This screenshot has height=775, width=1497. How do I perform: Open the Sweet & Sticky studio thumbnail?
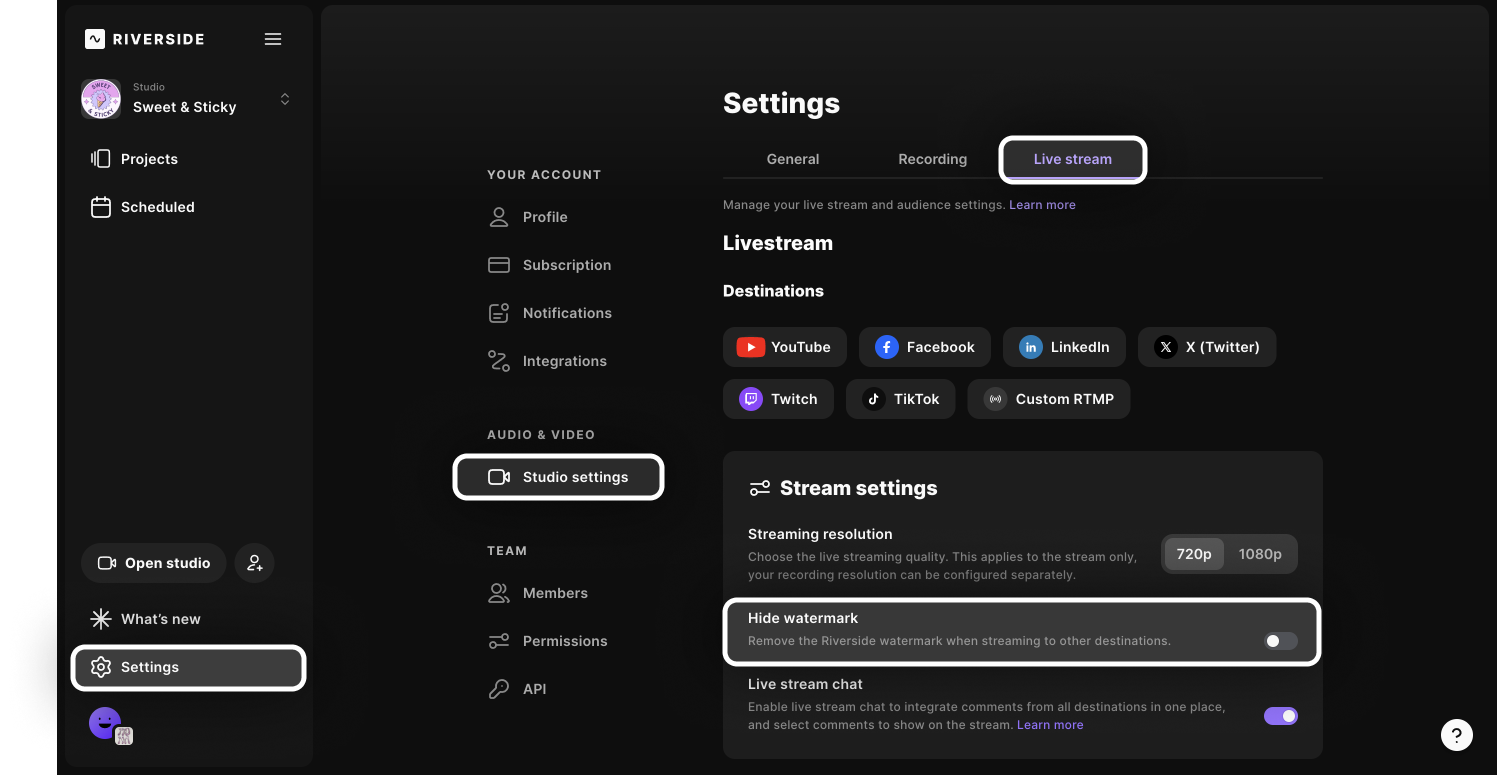pyautogui.click(x=101, y=99)
